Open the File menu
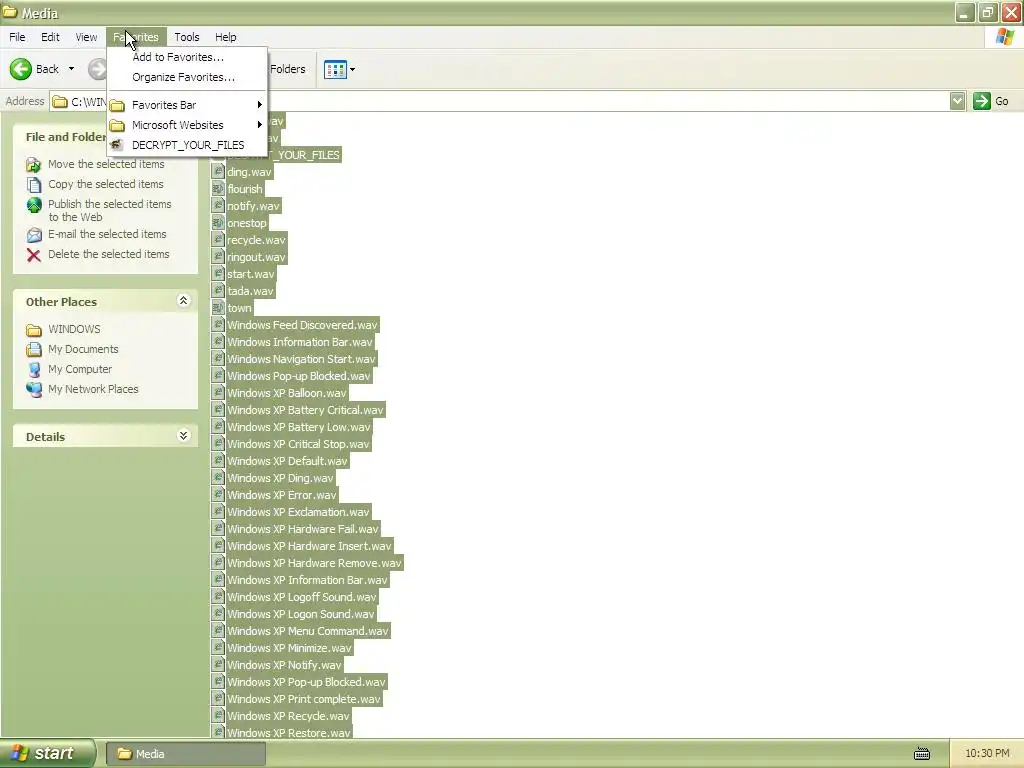Image resolution: width=1024 pixels, height=768 pixels. click(x=17, y=37)
